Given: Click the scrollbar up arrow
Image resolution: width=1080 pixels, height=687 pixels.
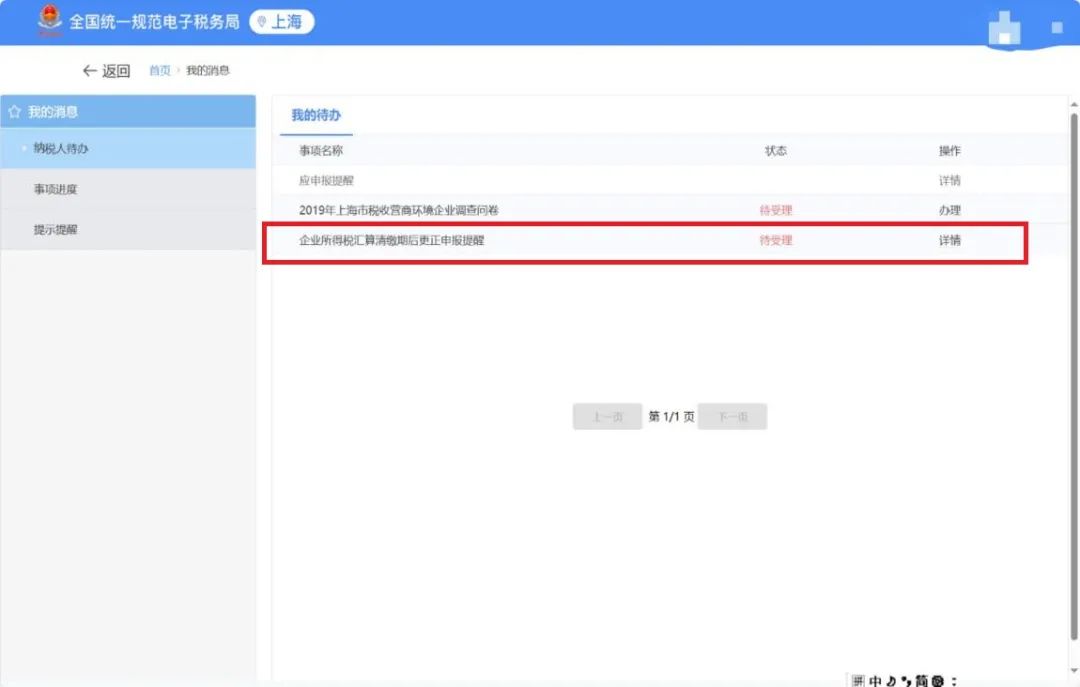Looking at the screenshot, I should [x=1073, y=104].
